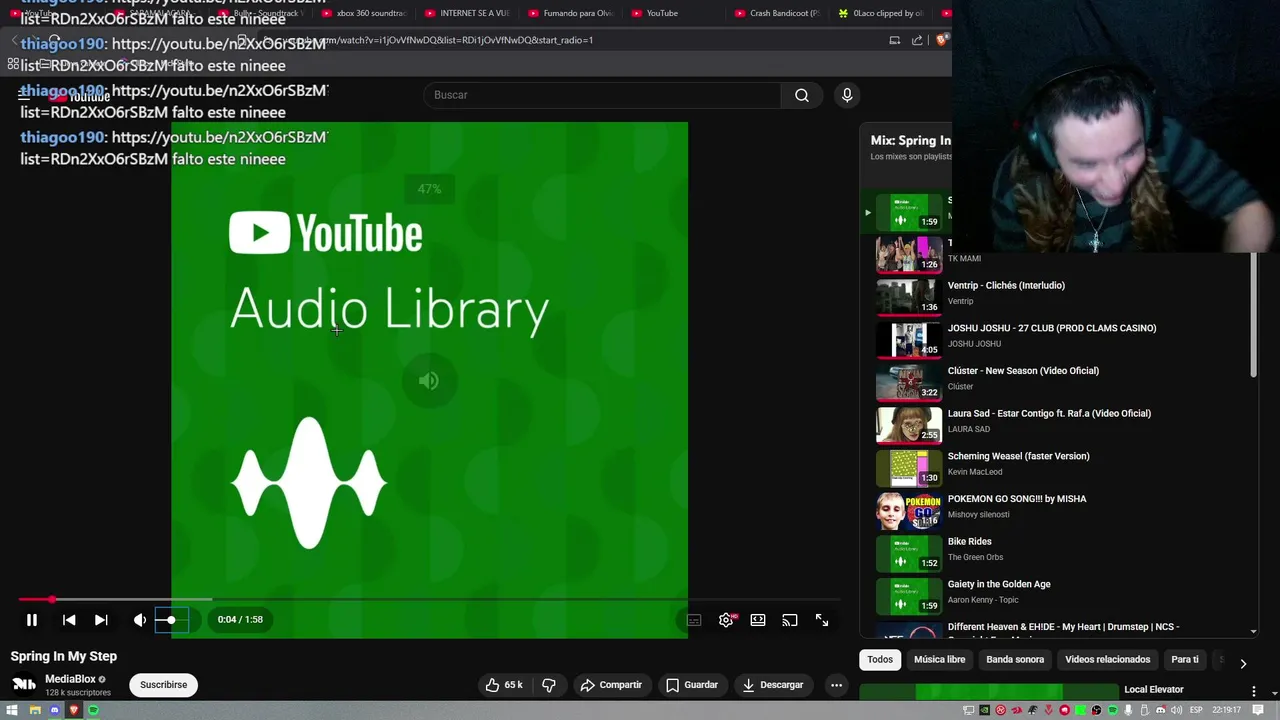Screen dimensions: 1280x720
Task: Like the video with 65 k likes
Action: 504,685
